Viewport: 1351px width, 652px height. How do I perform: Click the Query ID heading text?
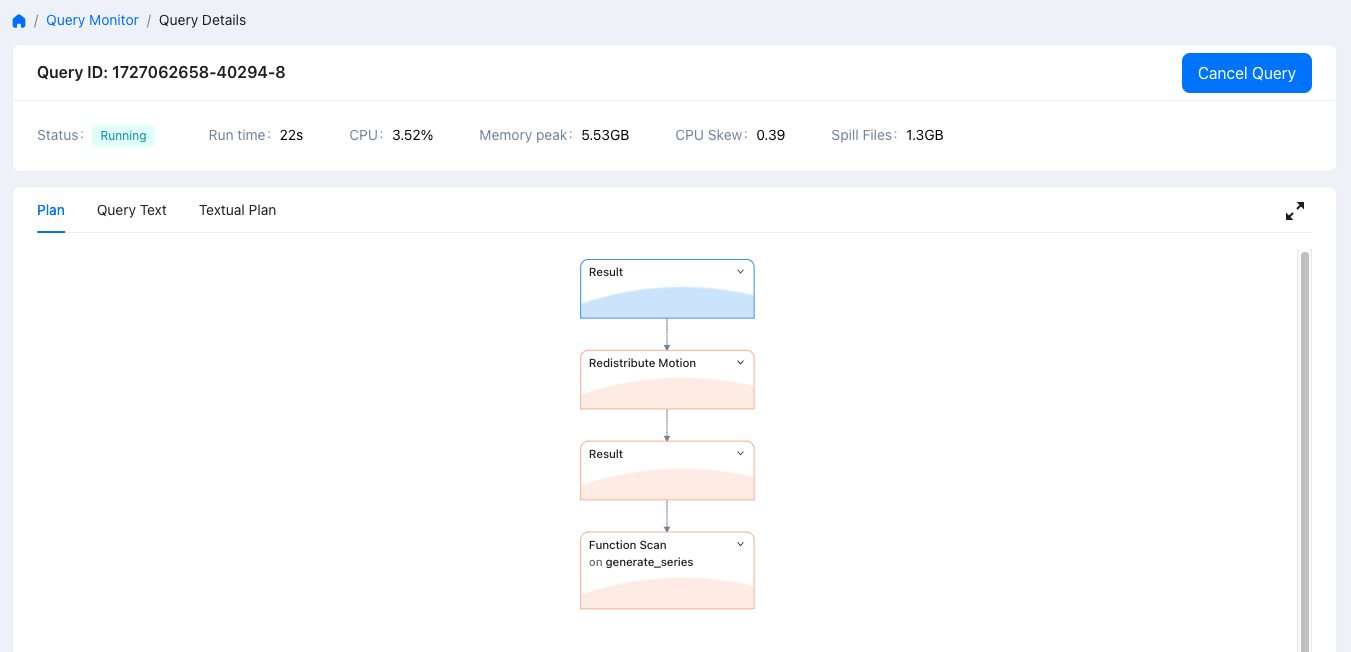pyautogui.click(x=161, y=72)
